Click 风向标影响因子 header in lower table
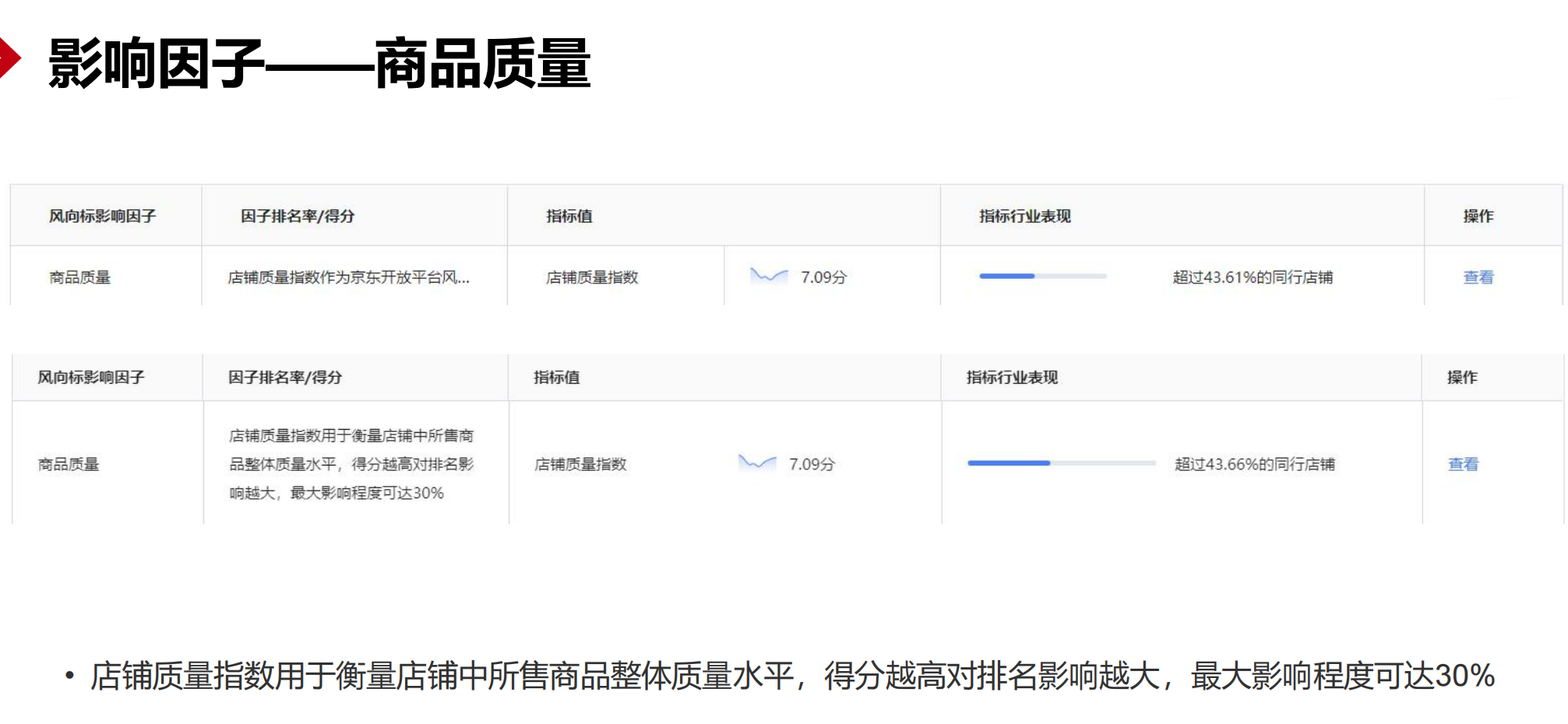 90,377
